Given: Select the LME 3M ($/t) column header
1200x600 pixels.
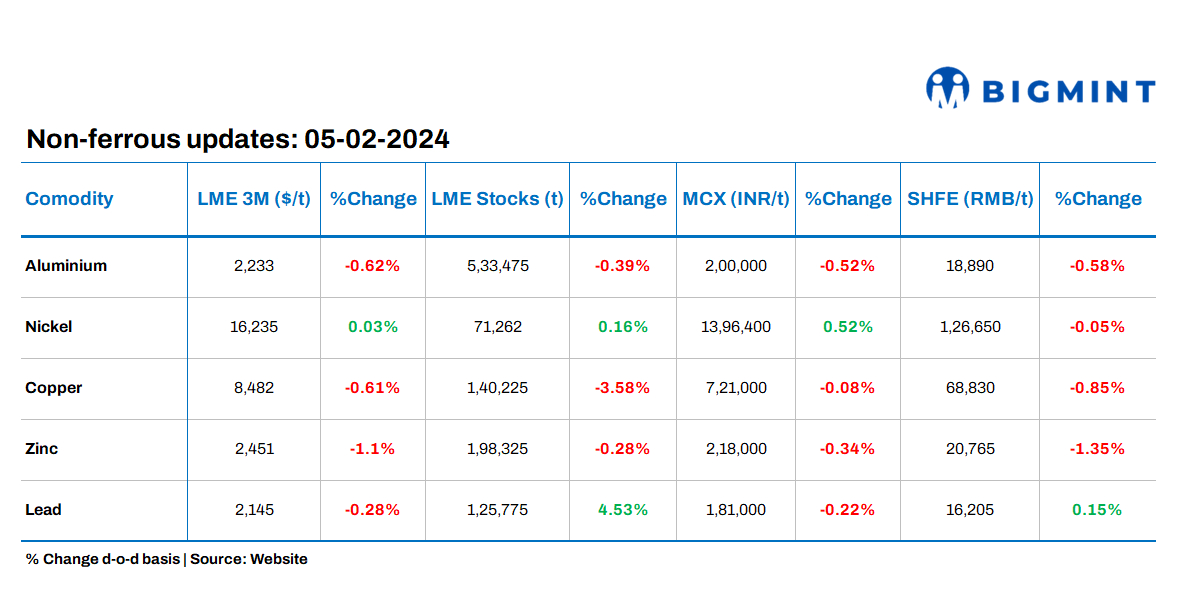Looking at the screenshot, I should (254, 198).
